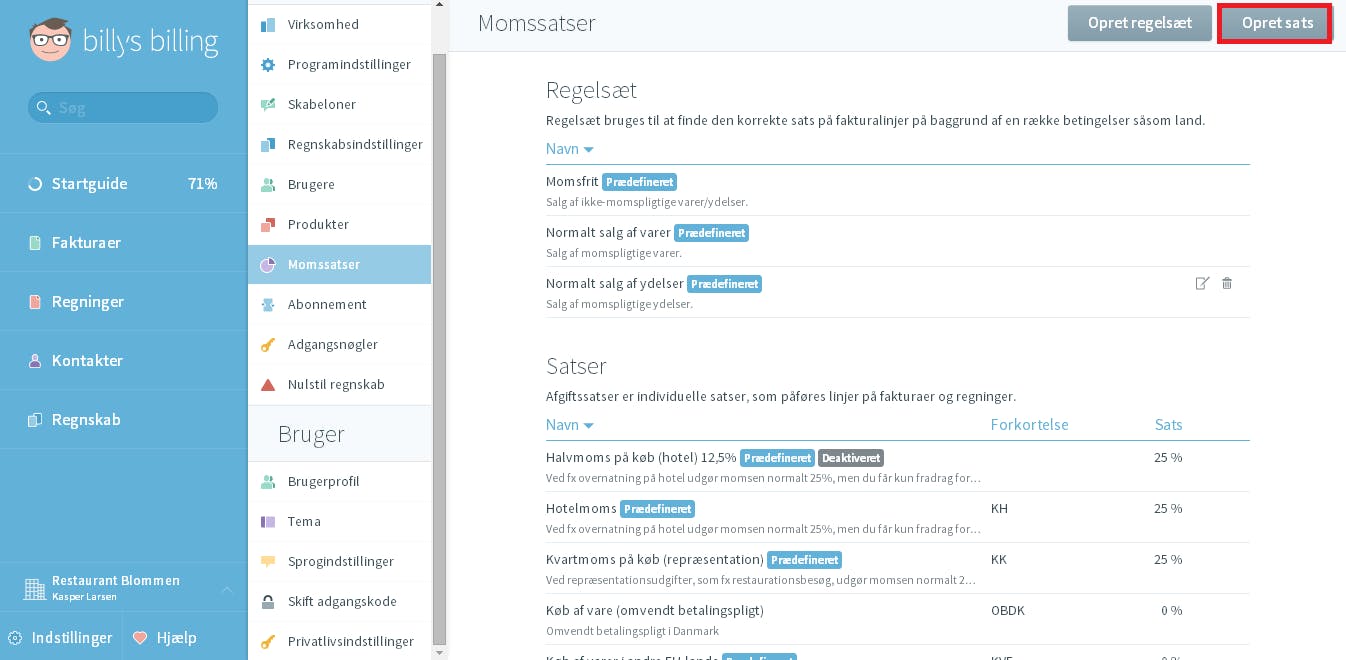Click the settings menu scroll up arrow
The height and width of the screenshot is (660, 1346).
[x=439, y=6]
